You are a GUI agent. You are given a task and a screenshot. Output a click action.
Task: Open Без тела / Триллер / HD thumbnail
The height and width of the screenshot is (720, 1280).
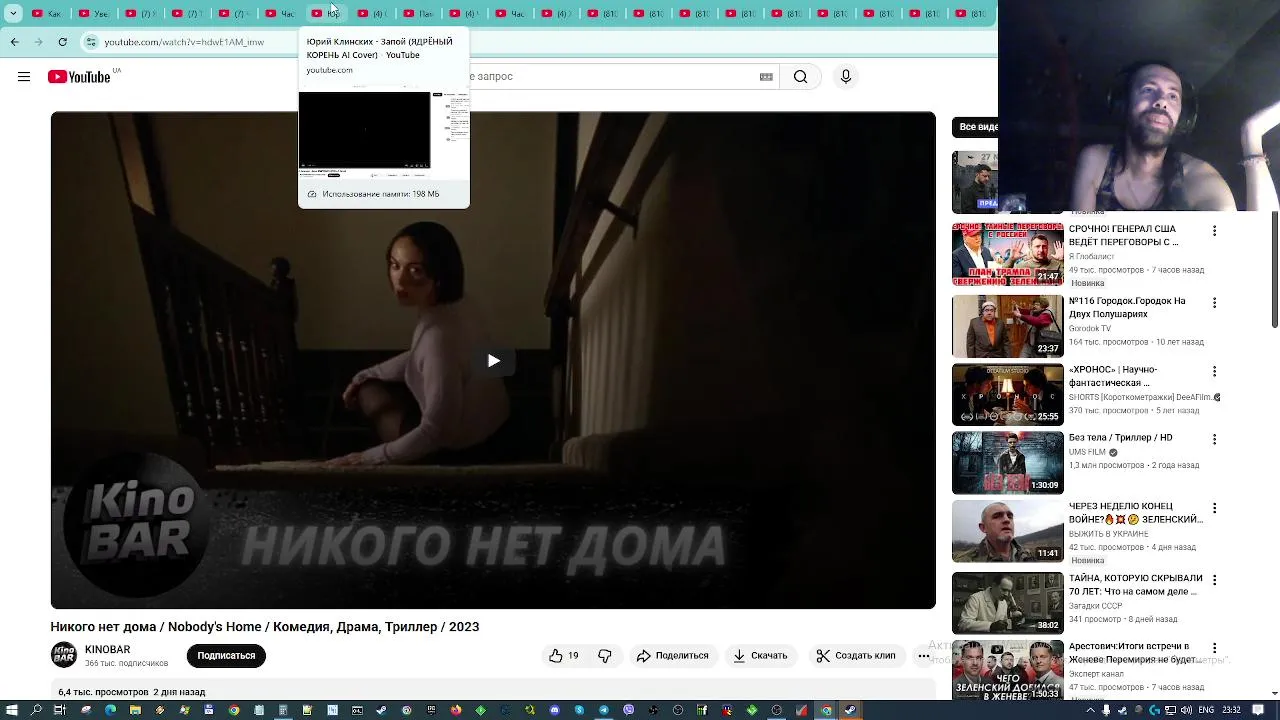(x=1008, y=463)
